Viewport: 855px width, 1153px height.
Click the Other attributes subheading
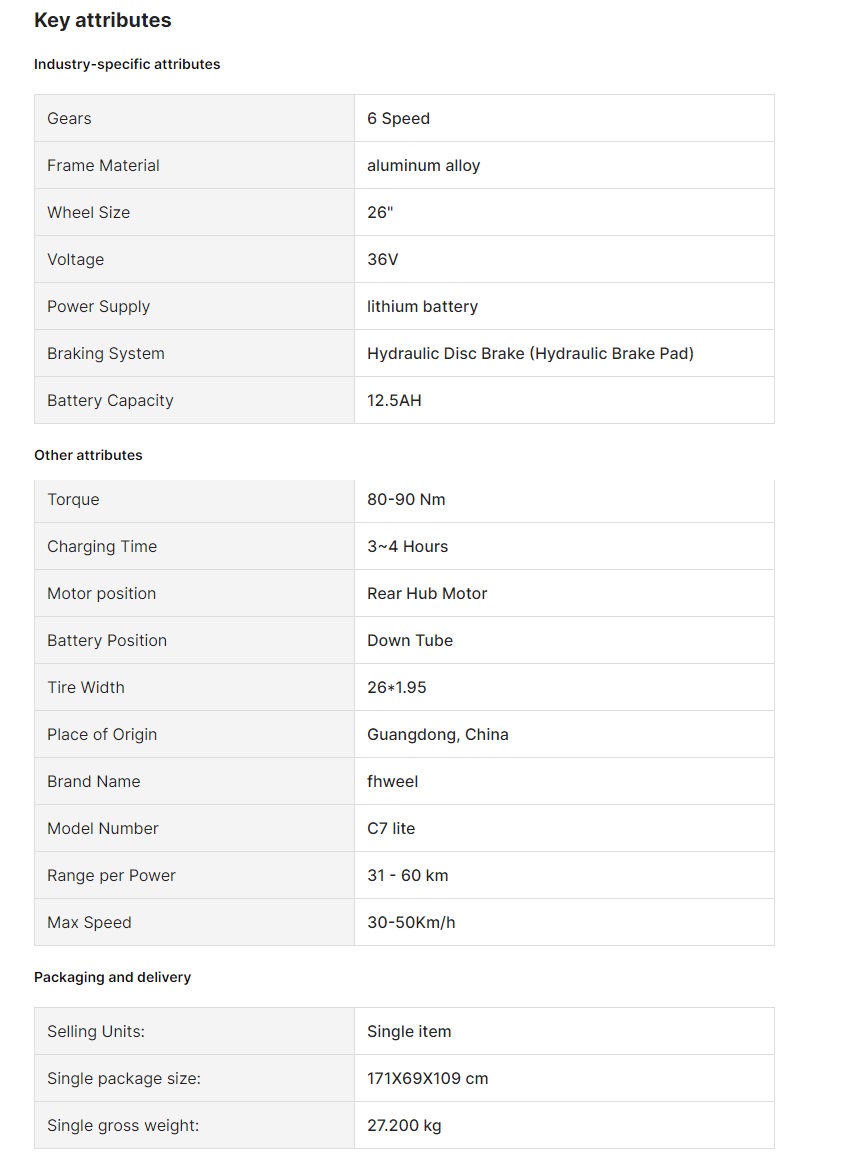click(x=88, y=455)
